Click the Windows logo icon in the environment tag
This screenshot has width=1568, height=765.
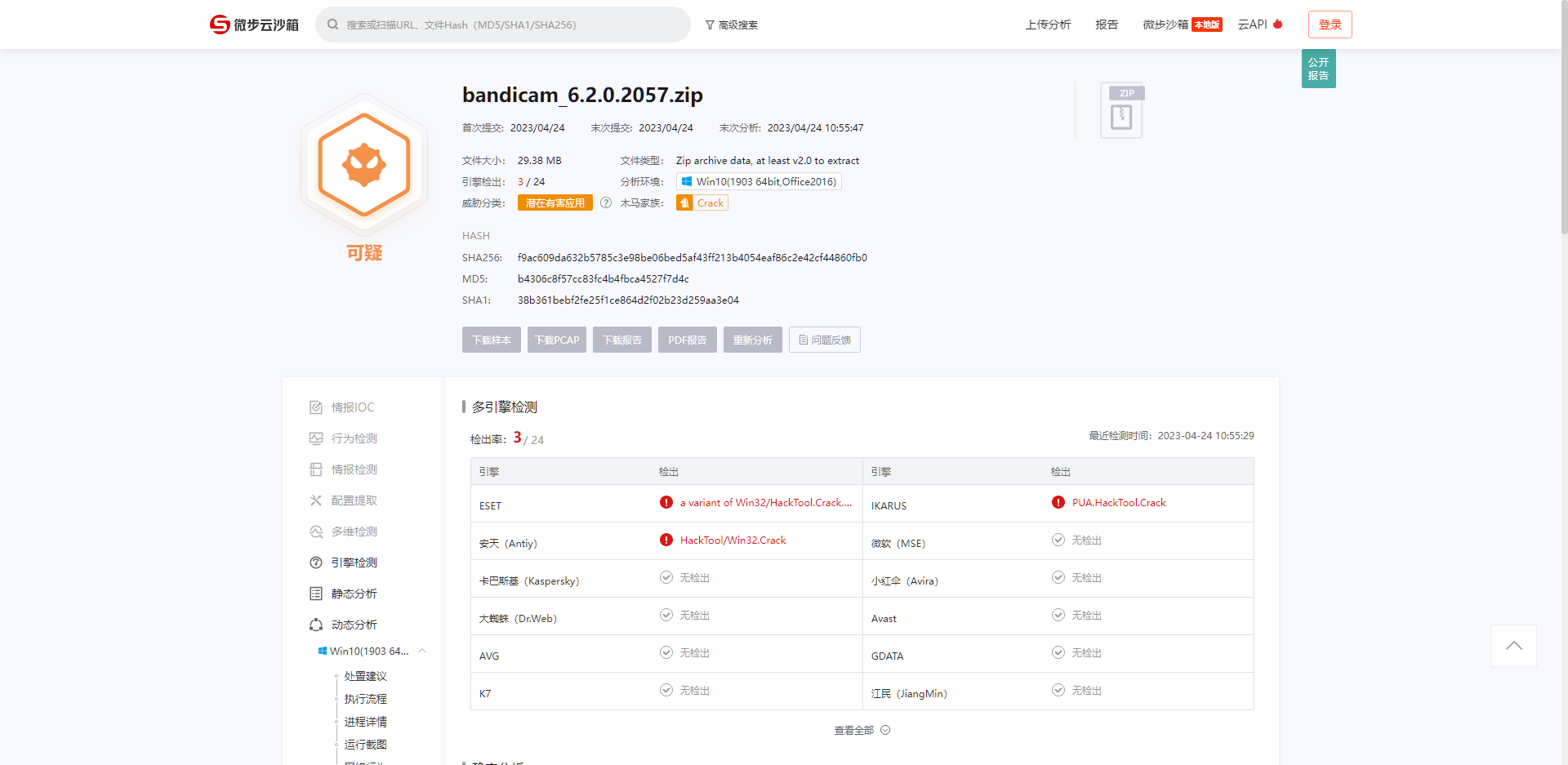(687, 181)
